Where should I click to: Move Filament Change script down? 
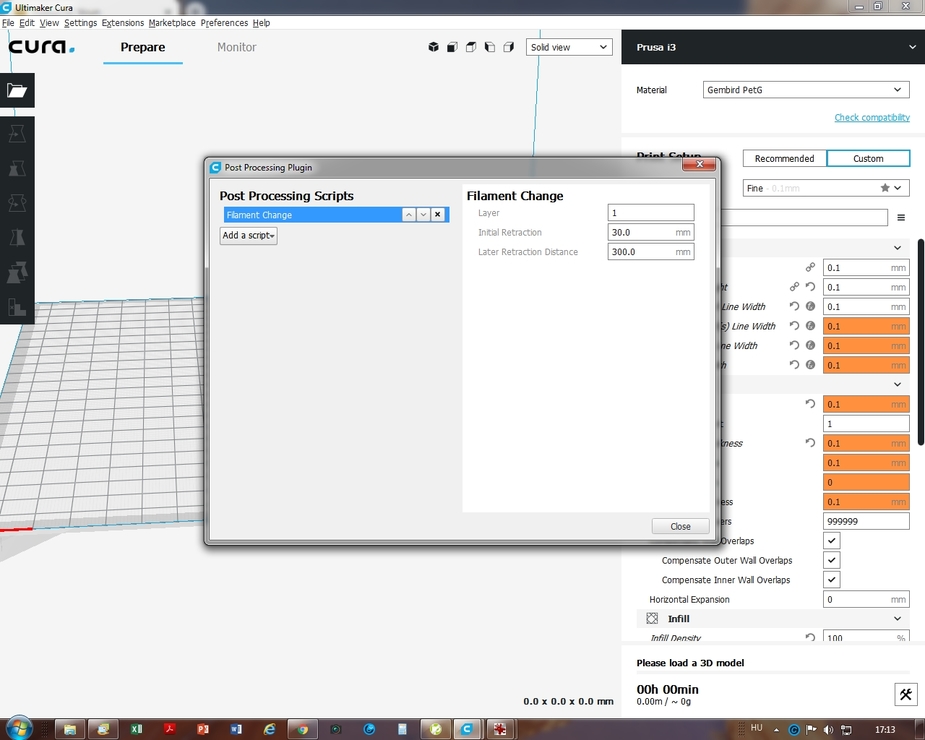pos(423,215)
